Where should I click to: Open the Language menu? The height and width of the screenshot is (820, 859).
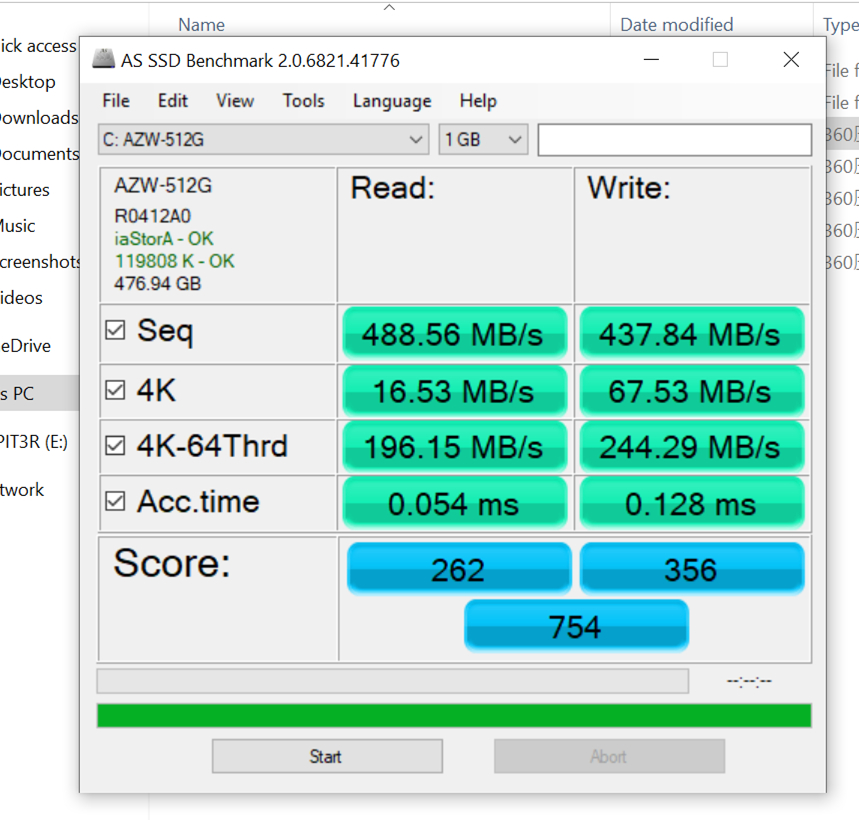pos(392,101)
